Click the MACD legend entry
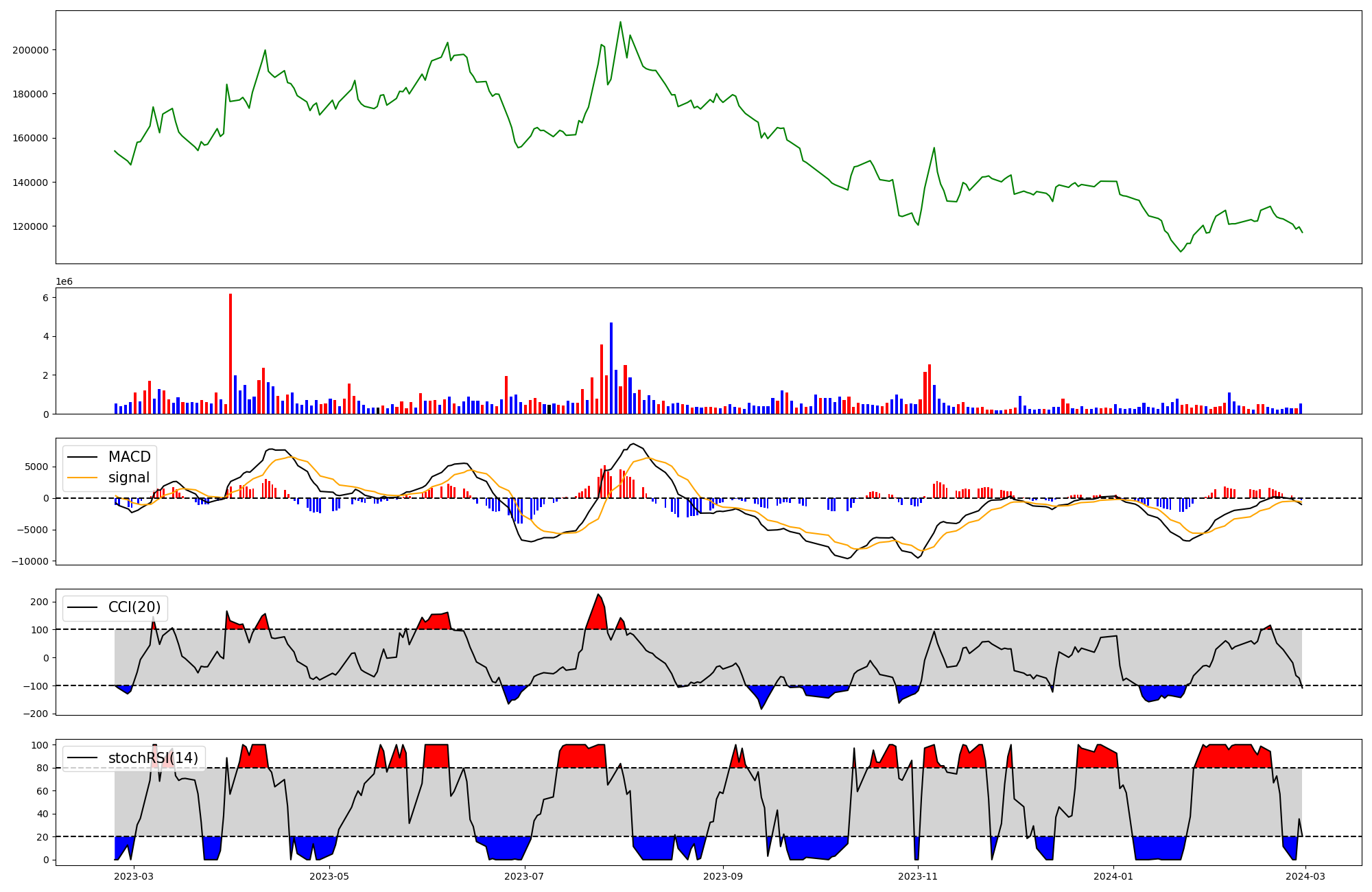 (x=129, y=457)
